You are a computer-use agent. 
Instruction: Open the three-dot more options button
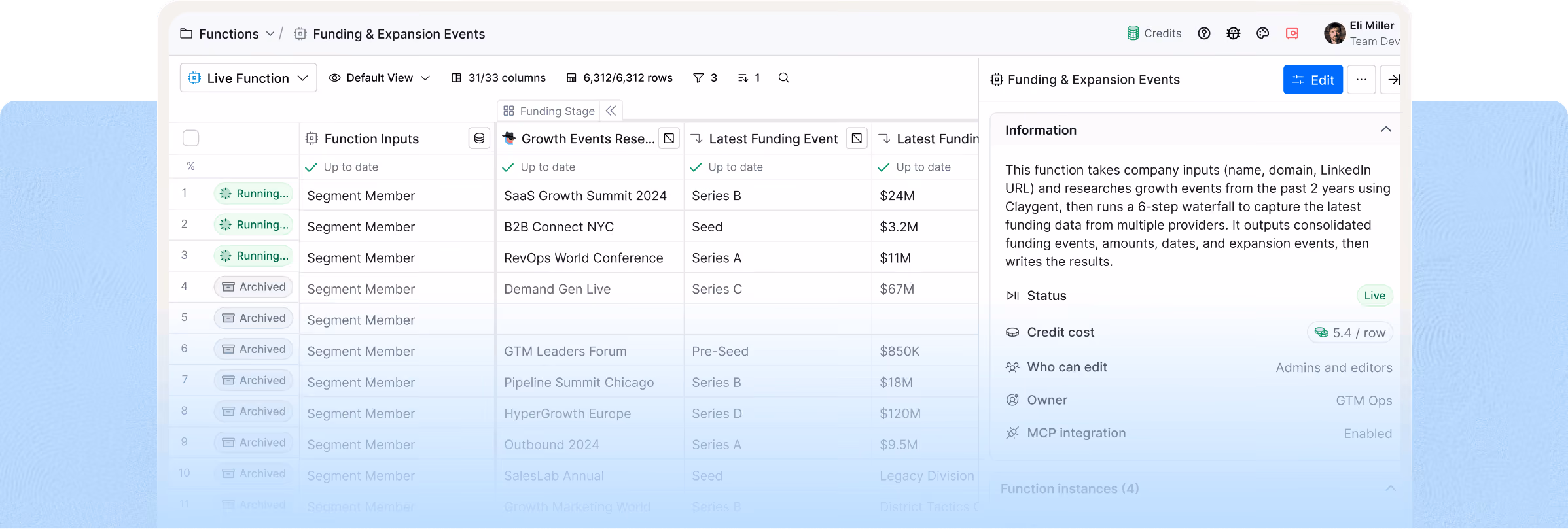tap(1361, 79)
